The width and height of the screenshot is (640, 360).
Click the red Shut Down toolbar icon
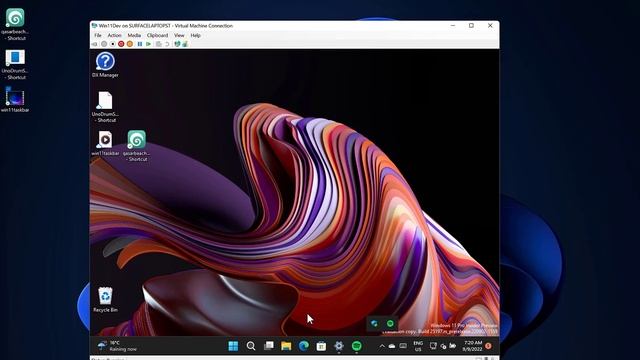point(121,44)
